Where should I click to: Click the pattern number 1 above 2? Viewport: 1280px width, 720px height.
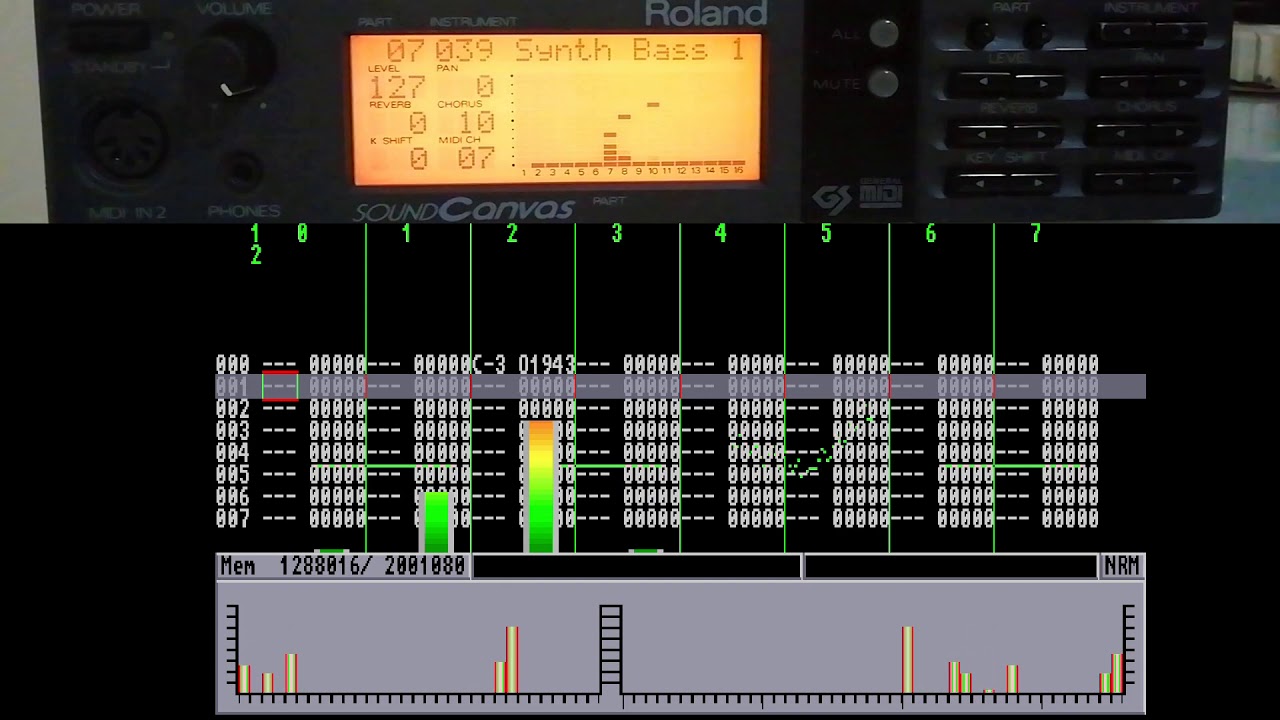tap(255, 233)
